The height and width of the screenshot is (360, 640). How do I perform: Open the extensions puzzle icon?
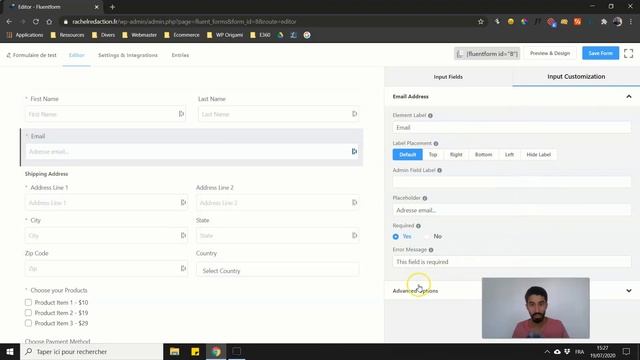tap(604, 22)
